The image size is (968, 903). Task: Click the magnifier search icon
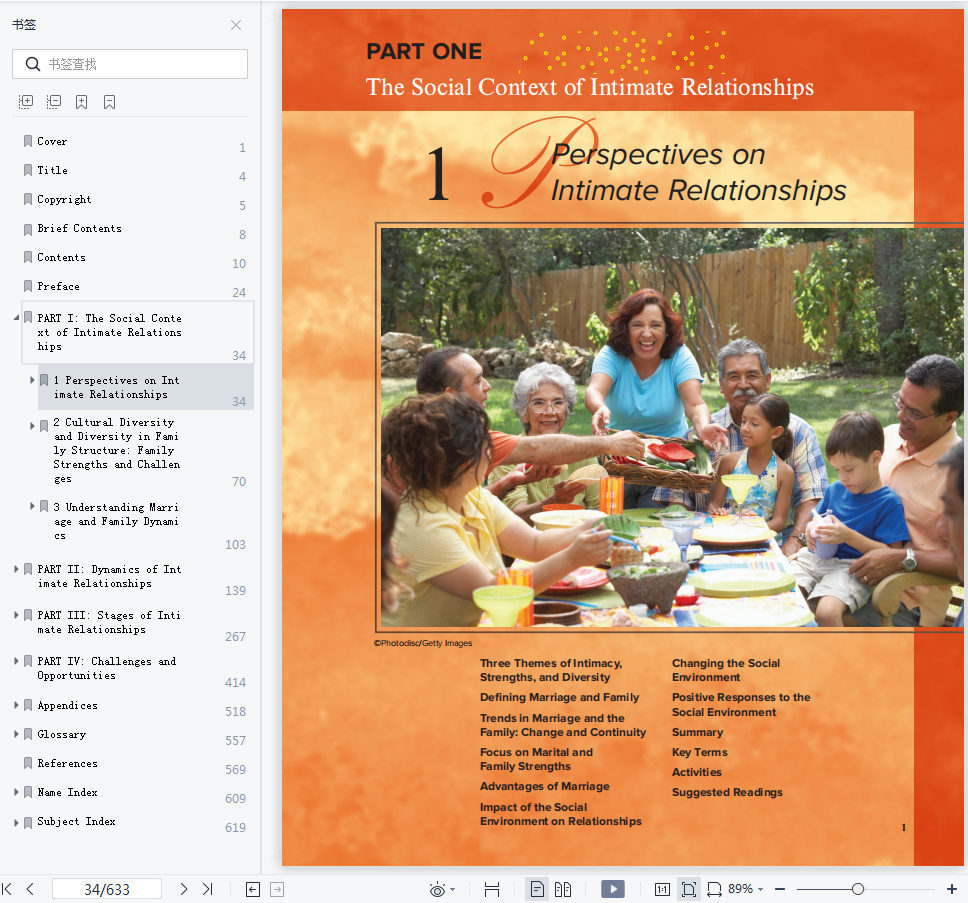pyautogui.click(x=33, y=64)
